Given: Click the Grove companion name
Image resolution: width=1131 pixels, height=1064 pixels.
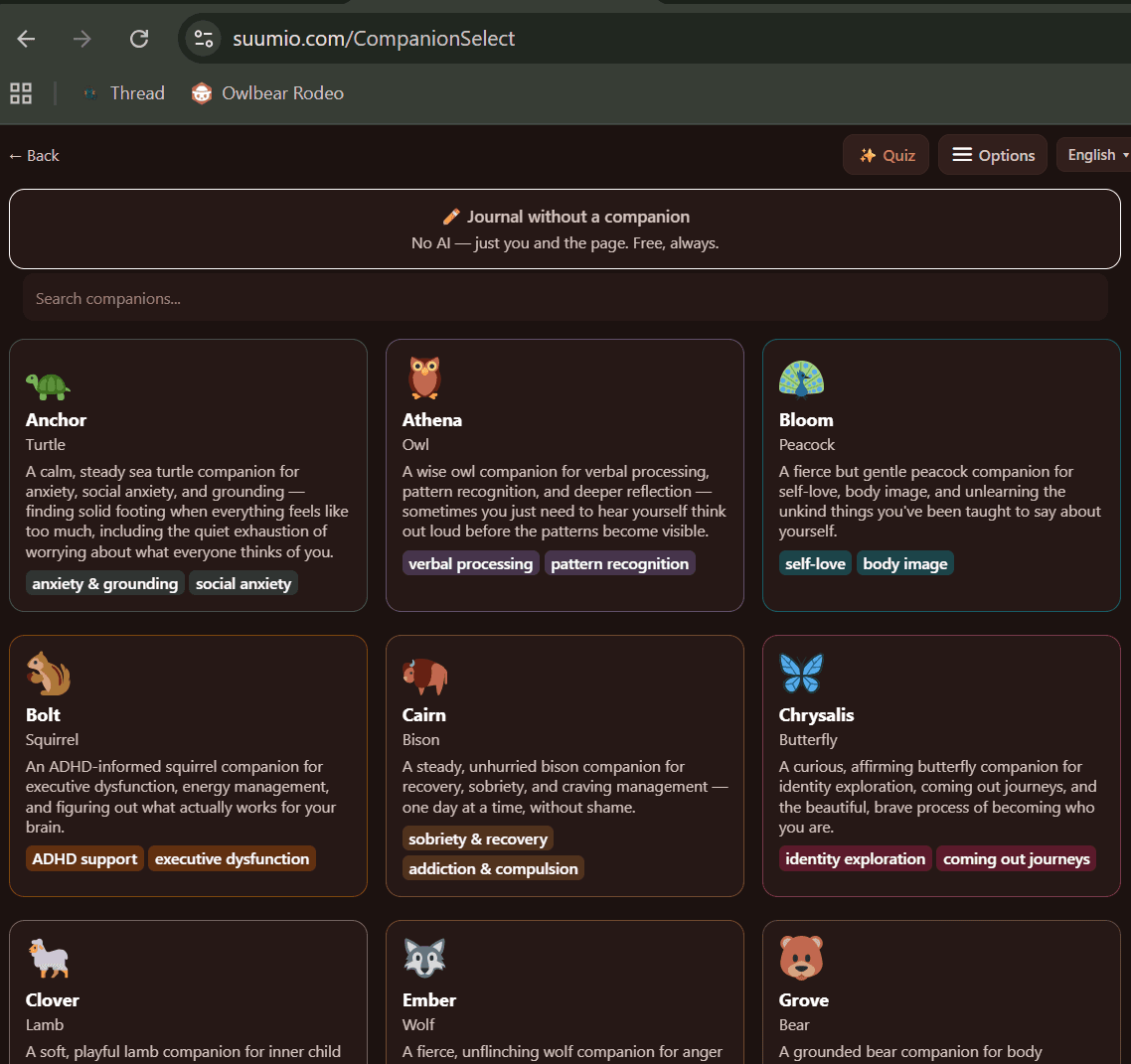Looking at the screenshot, I should point(804,1000).
